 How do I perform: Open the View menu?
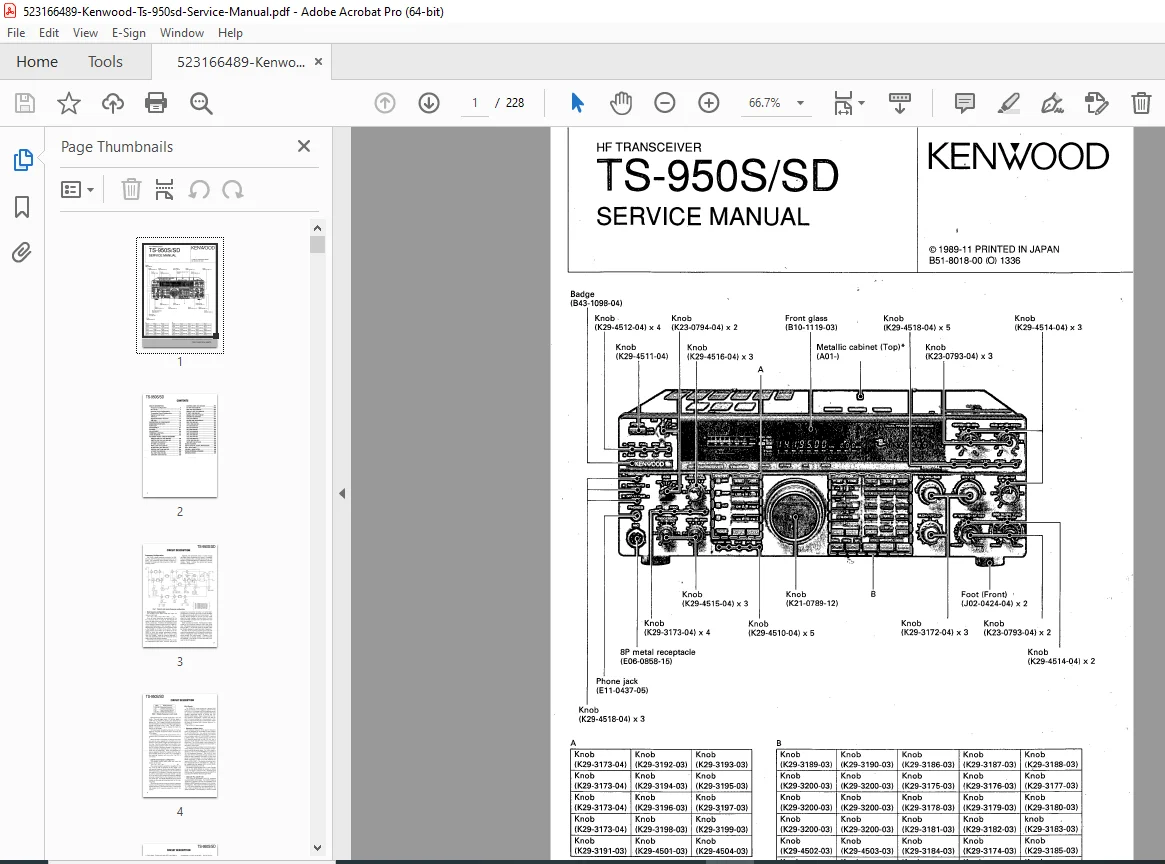[x=85, y=33]
